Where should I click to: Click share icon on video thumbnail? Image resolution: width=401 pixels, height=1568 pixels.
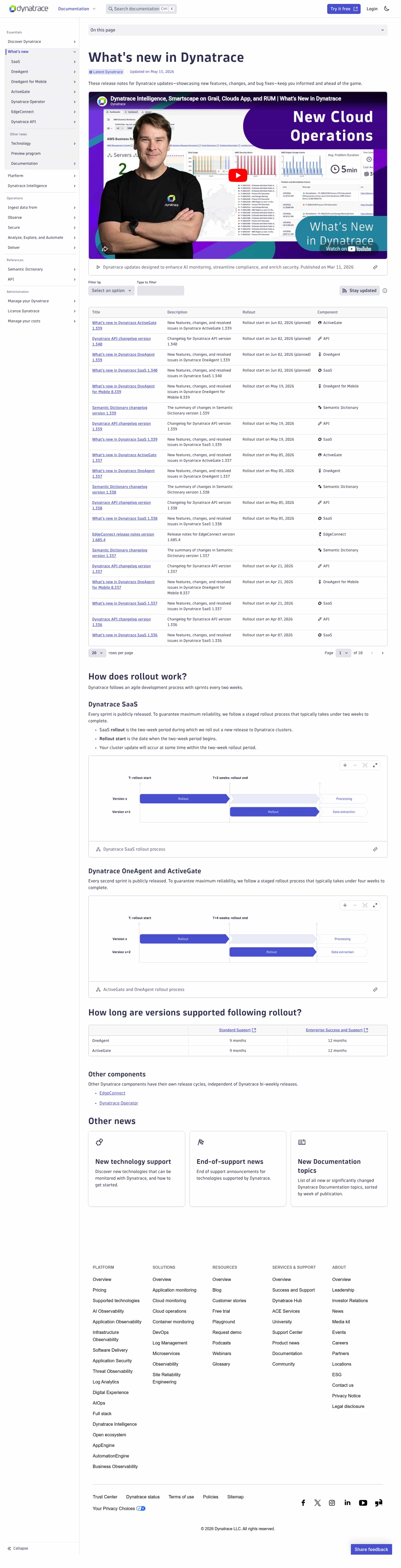pyautogui.click(x=105, y=249)
